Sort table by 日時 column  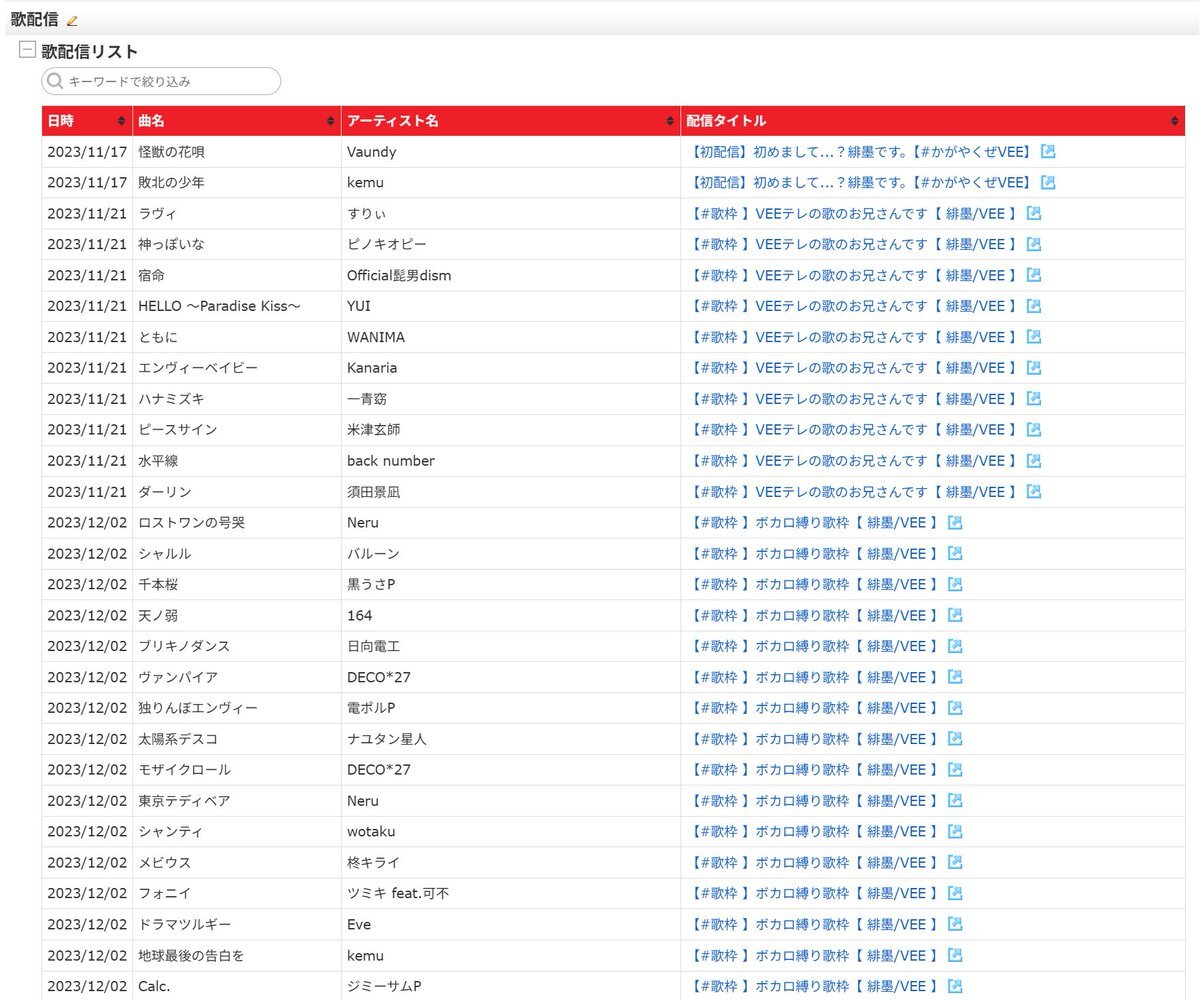pos(87,121)
